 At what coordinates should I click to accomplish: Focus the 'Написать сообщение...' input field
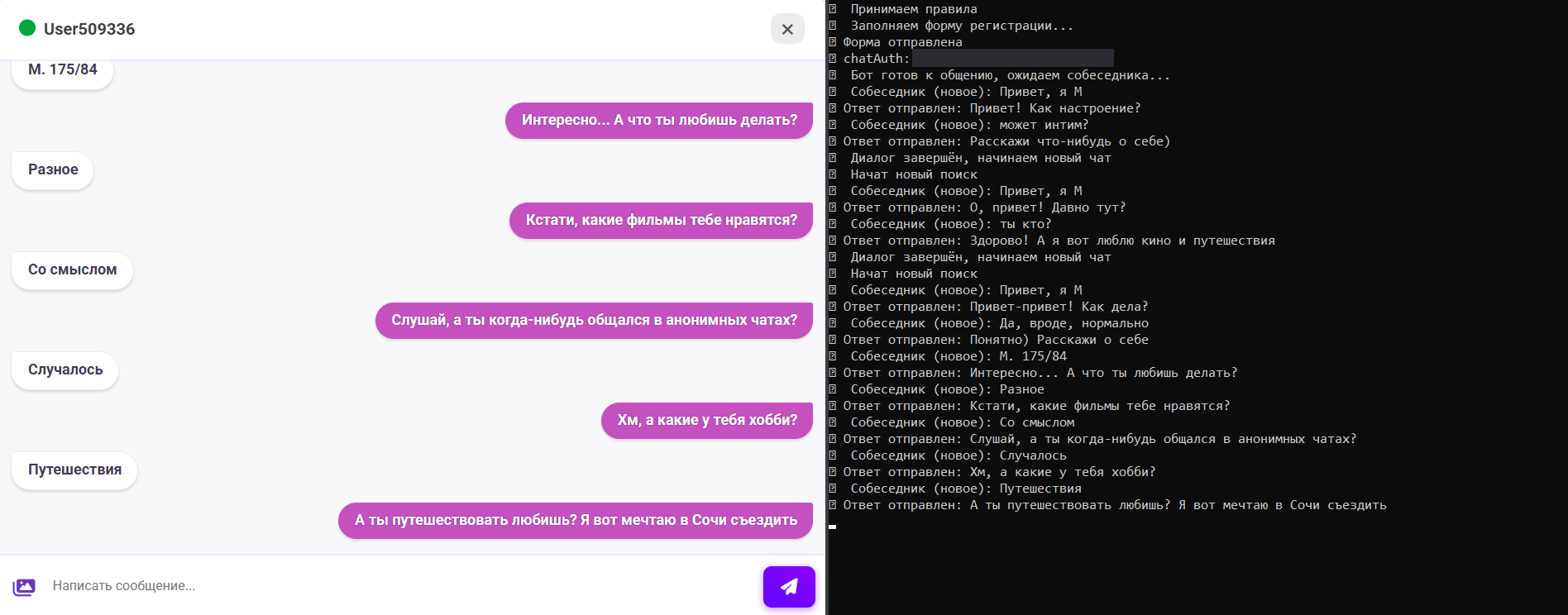point(400,586)
